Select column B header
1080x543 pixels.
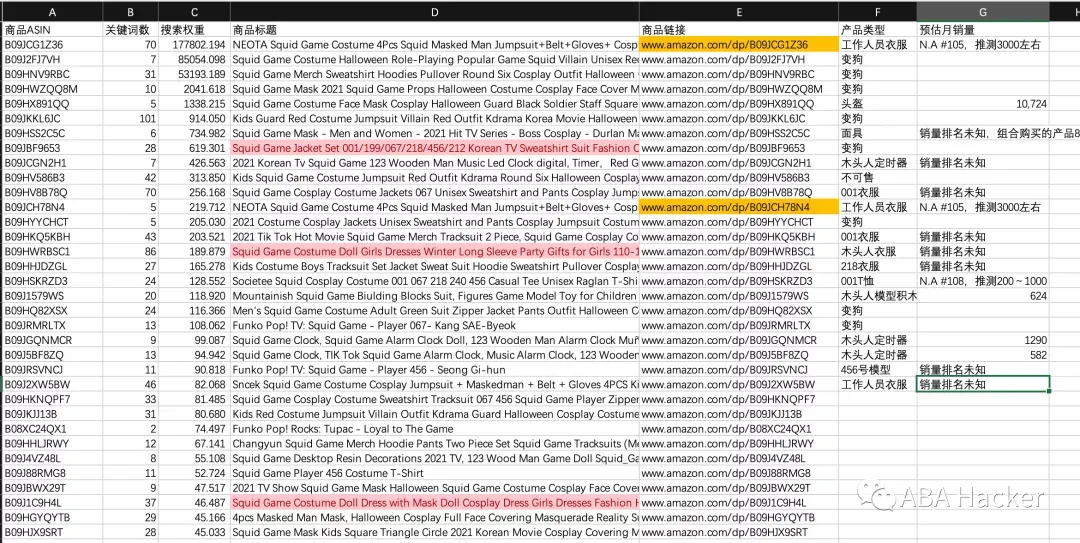click(130, 12)
